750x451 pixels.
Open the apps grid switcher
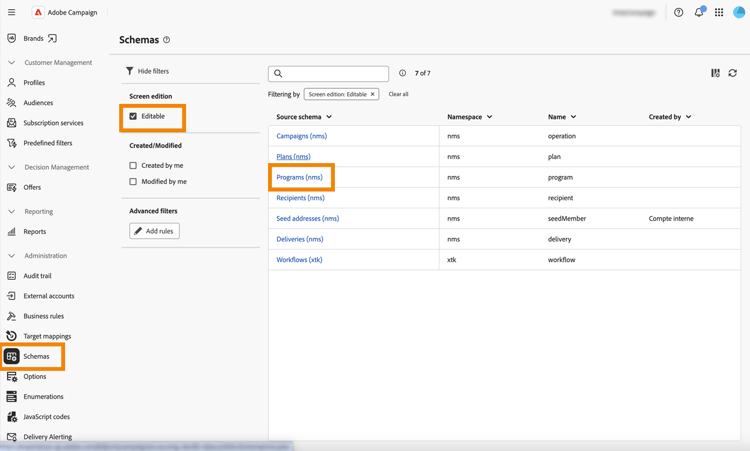click(x=719, y=12)
